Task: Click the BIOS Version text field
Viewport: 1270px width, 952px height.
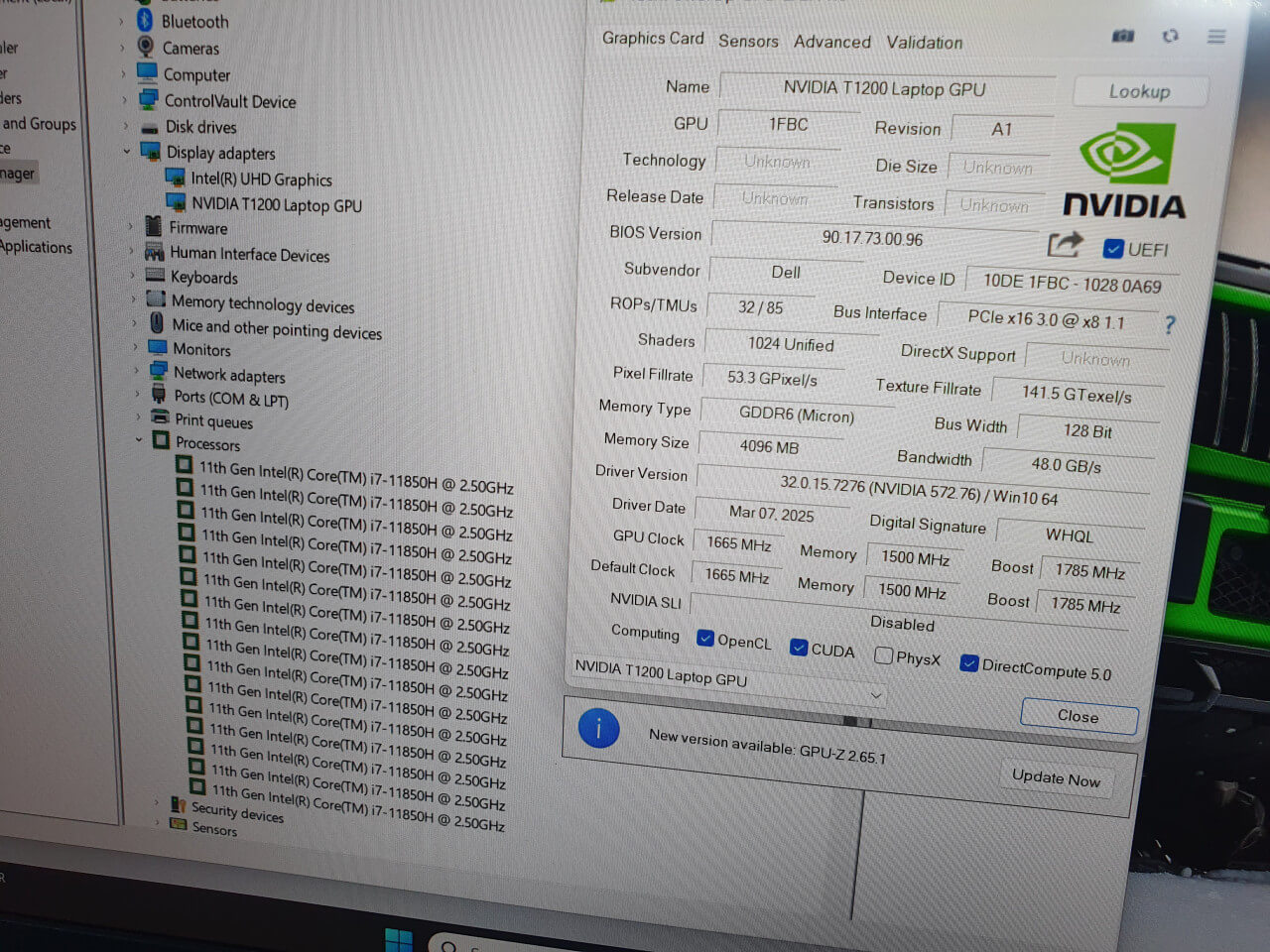Action: [871, 238]
